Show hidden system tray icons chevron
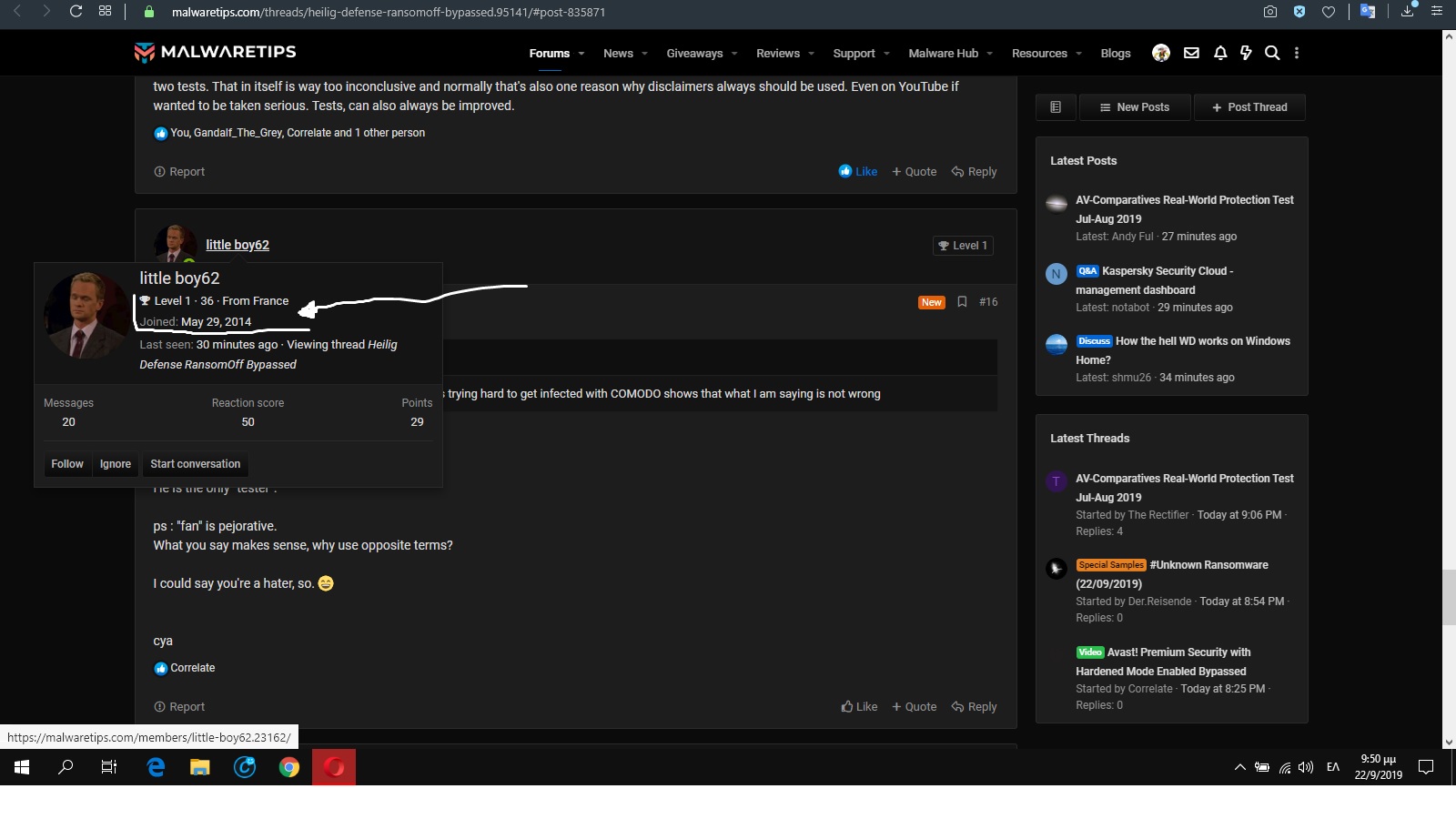The image size is (1456, 819). tap(1239, 767)
